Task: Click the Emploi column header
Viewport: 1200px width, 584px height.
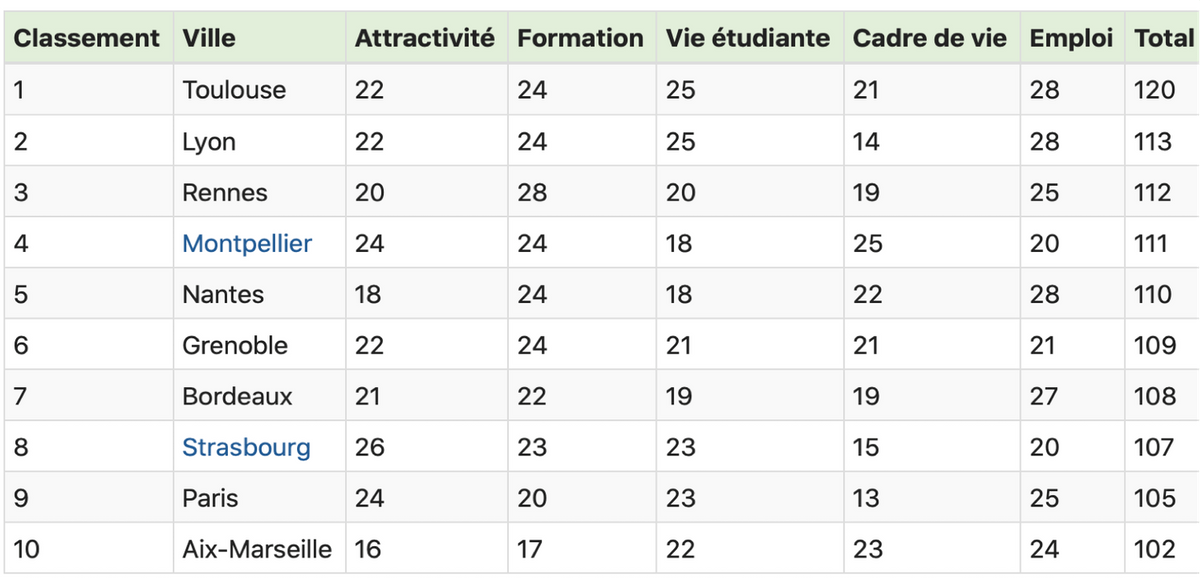Action: pyautogui.click(x=1072, y=38)
